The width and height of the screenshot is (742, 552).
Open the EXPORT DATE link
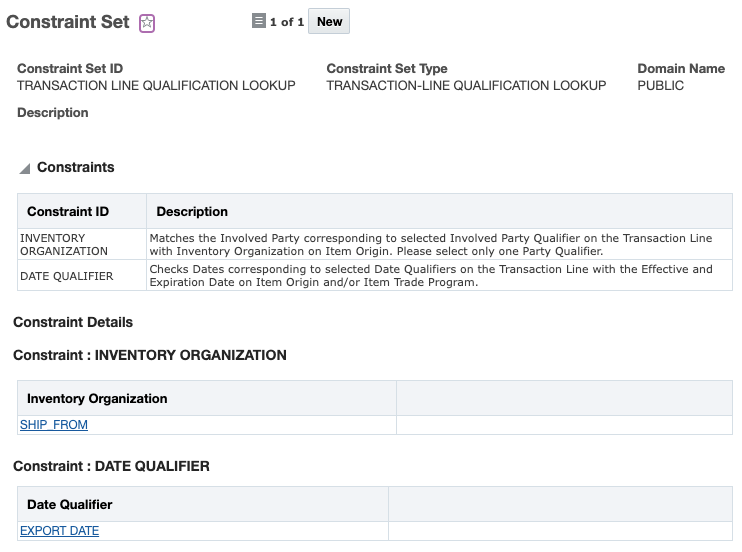60,531
